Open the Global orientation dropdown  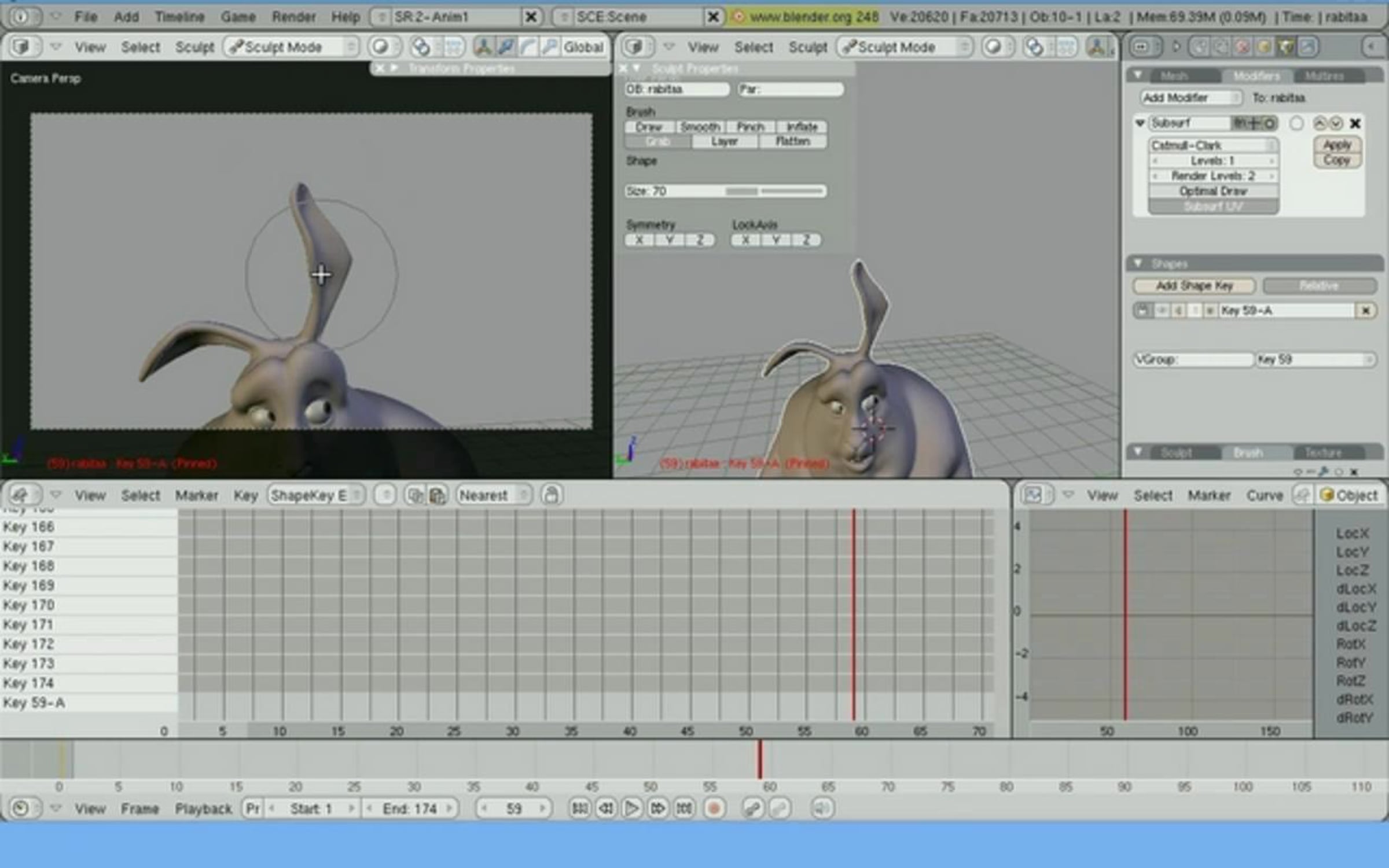583,47
